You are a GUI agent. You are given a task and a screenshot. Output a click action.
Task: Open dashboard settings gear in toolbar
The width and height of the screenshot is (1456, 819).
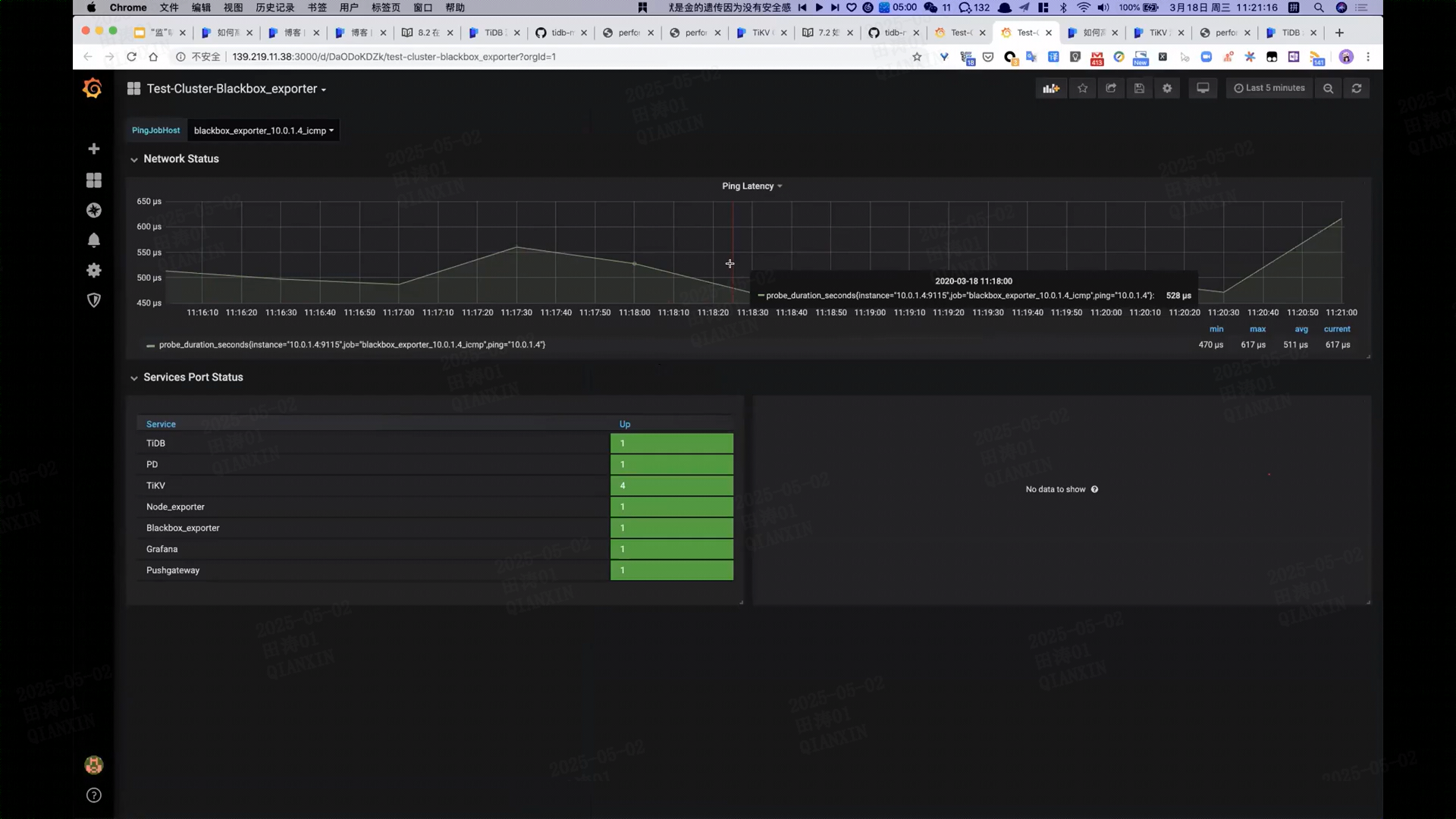[x=1167, y=89]
